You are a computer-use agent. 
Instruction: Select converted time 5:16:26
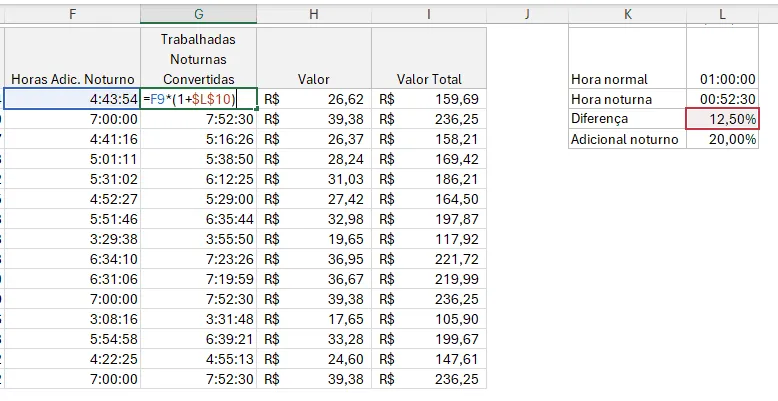point(198,139)
